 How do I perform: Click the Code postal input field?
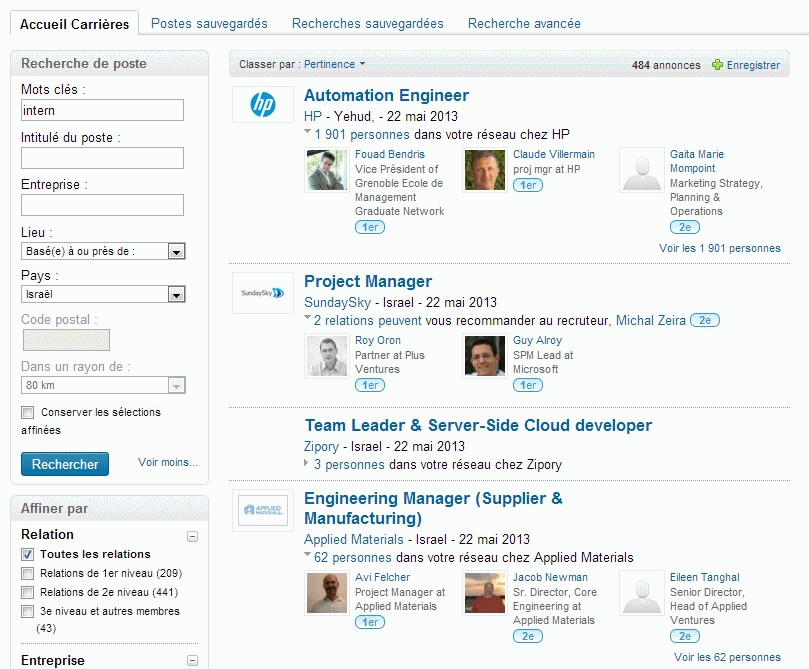point(67,340)
